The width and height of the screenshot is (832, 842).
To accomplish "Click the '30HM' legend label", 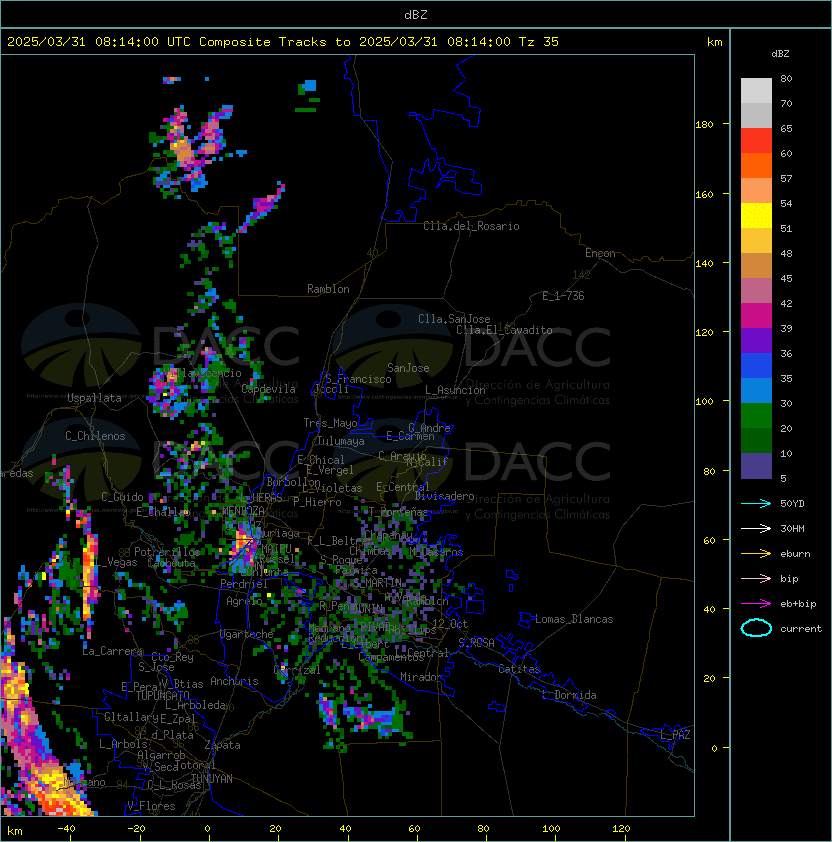I will 792,529.
